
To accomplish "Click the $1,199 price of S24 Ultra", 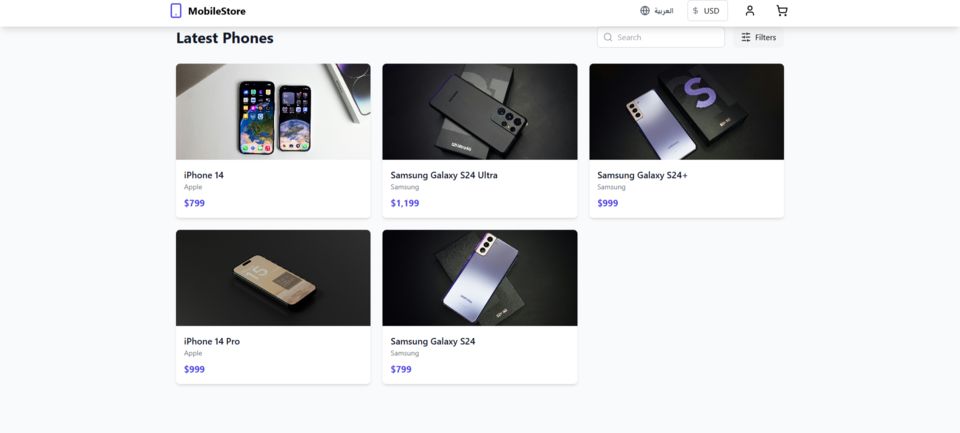I will point(405,203).
